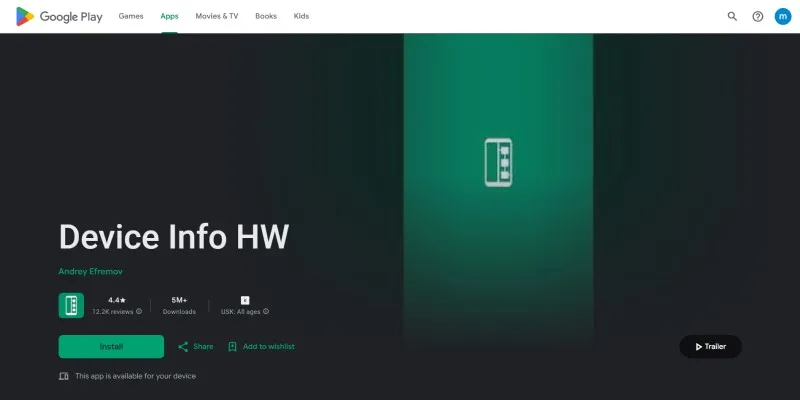Open the Movies & TV tab
Image resolution: width=800 pixels, height=400 pixels.
[x=217, y=16]
